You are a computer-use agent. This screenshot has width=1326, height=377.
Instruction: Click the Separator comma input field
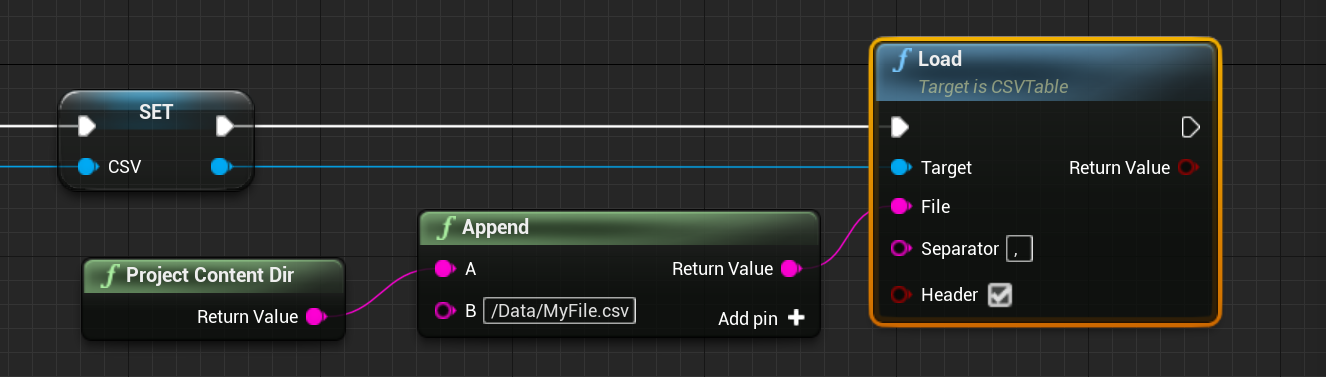[x=1019, y=248]
